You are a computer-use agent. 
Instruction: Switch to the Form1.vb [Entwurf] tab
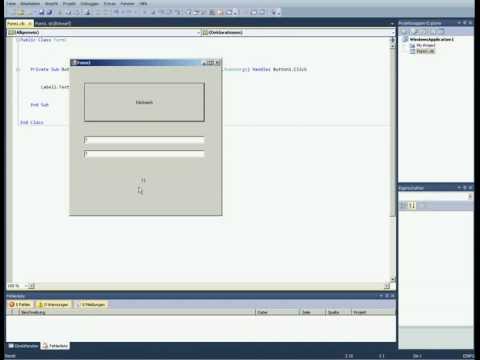pyautogui.click(x=53, y=23)
